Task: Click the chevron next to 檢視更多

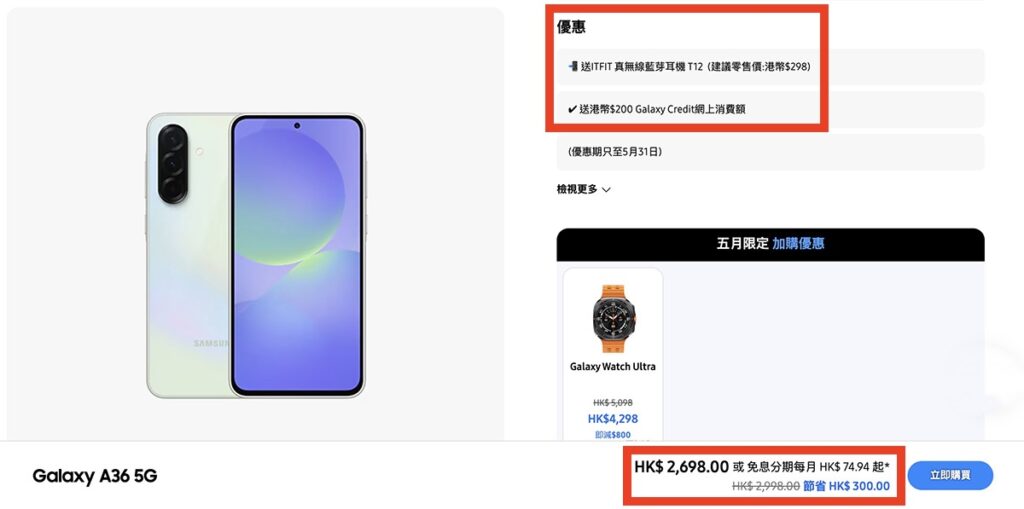Action: coord(606,190)
